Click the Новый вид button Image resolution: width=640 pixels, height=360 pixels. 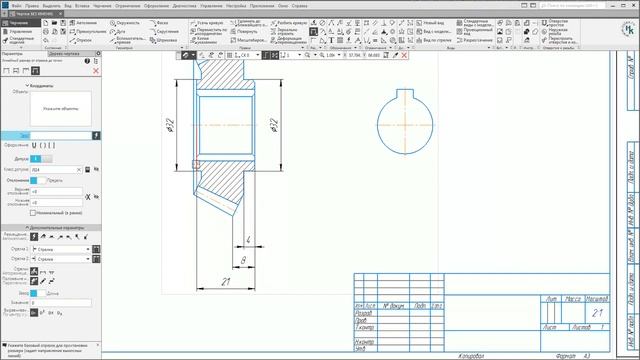click(x=430, y=23)
